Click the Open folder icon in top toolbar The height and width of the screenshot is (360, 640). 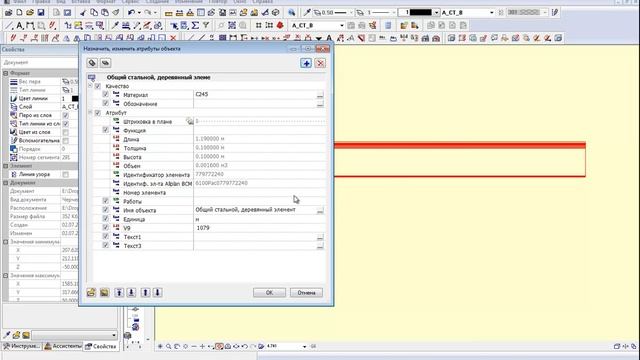(30, 13)
